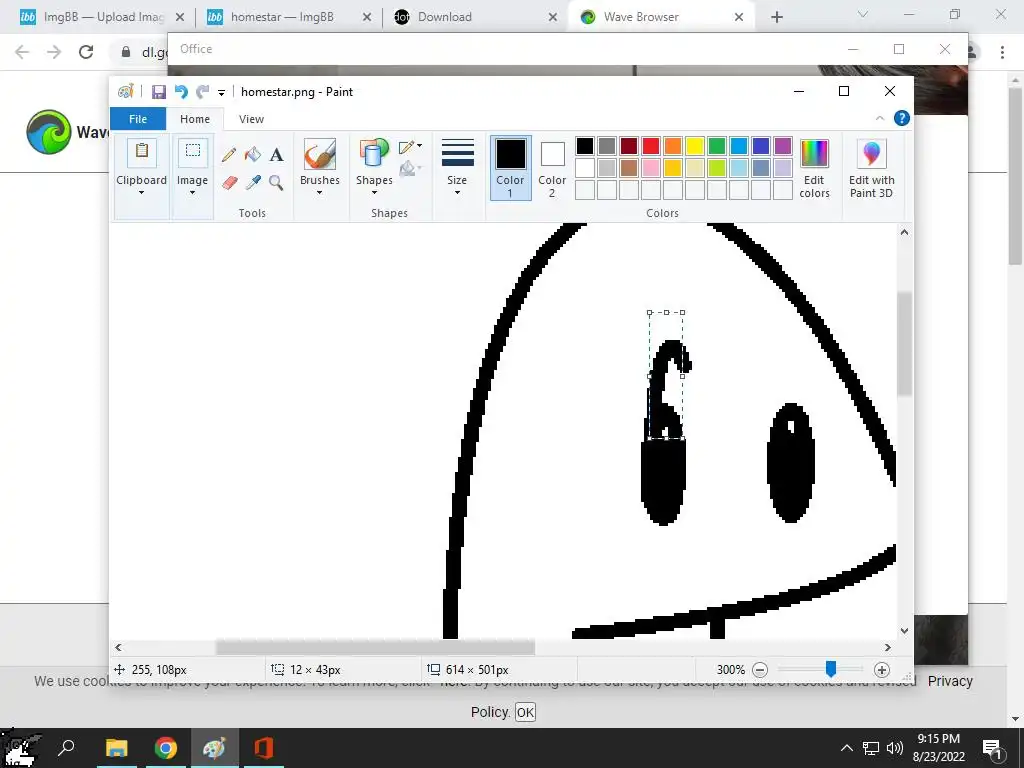Screen dimensions: 1024x768
Task: Switch to the Download browser tab
Action: point(475,17)
